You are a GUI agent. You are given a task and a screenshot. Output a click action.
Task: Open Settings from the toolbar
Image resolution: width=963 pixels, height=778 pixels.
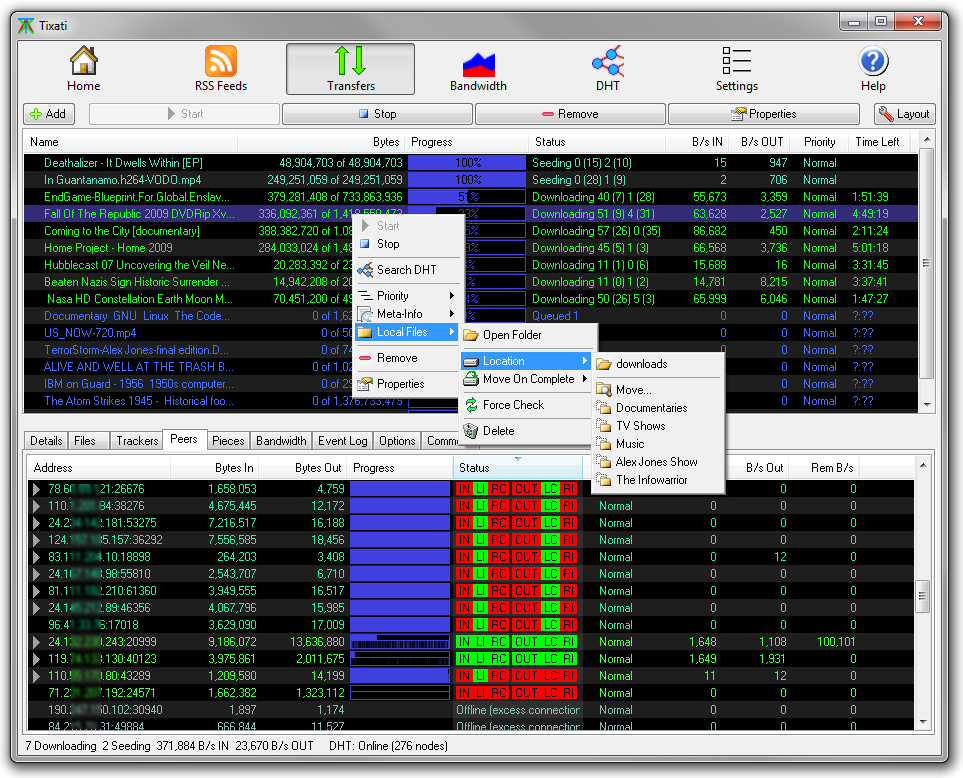tap(736, 62)
